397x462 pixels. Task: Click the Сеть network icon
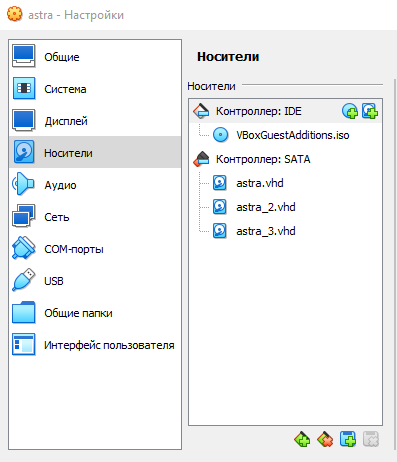23,216
